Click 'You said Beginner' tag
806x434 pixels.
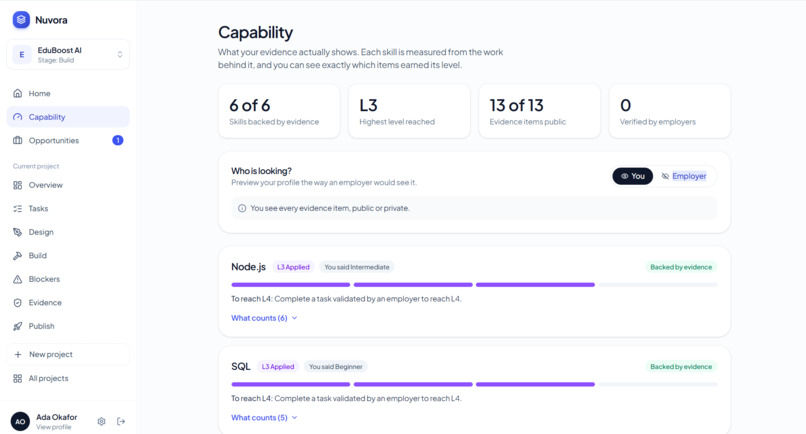tap(336, 367)
